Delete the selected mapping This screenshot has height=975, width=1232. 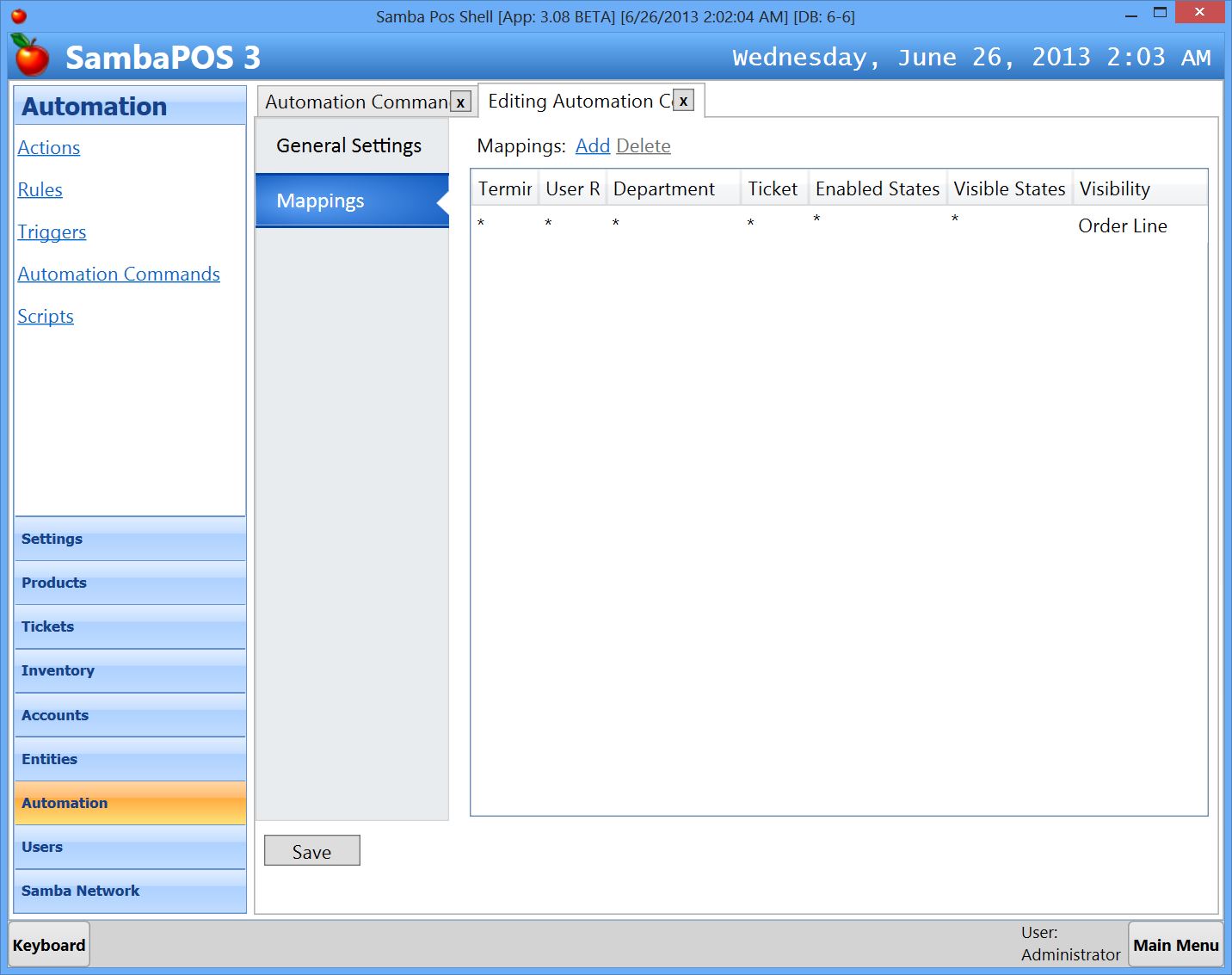pyautogui.click(x=643, y=146)
